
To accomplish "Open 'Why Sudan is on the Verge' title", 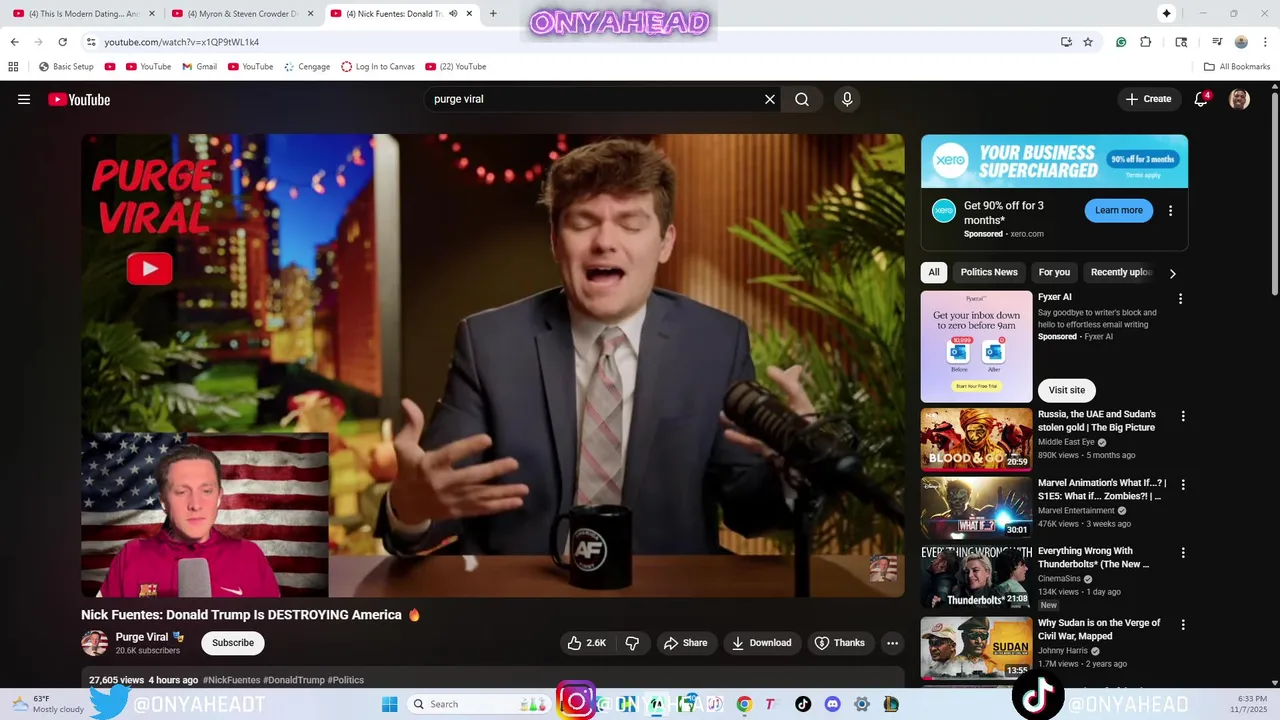I will [1099, 629].
